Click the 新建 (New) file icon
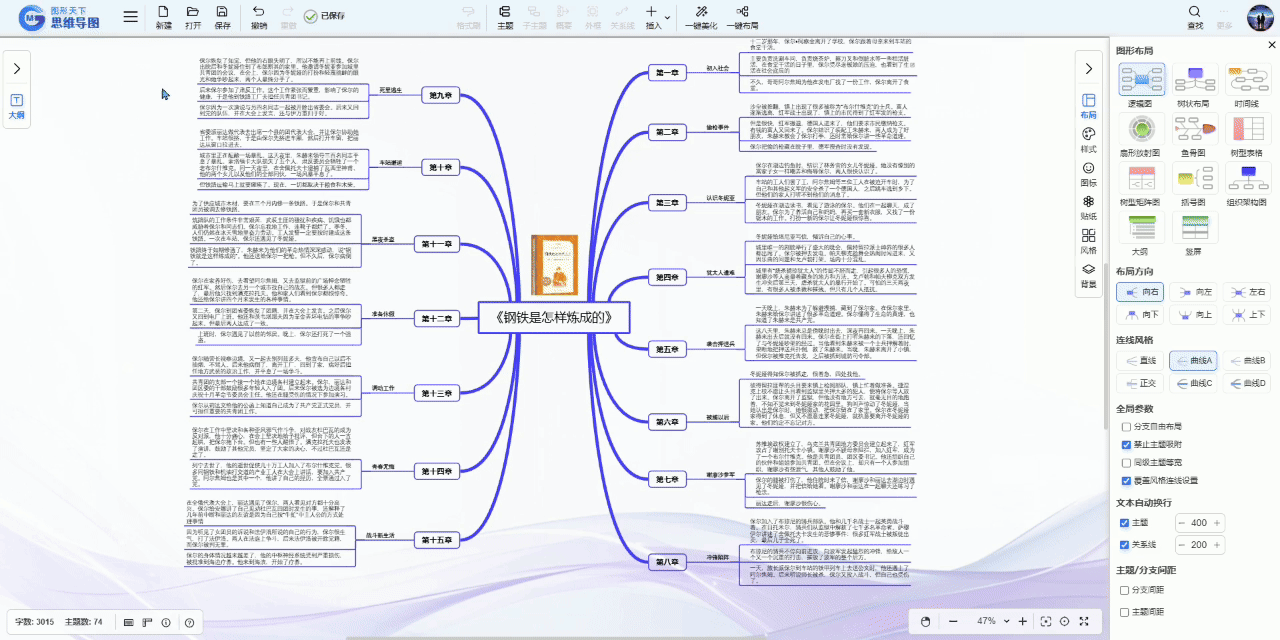Screen dimensions: 1280x640 click(163, 15)
